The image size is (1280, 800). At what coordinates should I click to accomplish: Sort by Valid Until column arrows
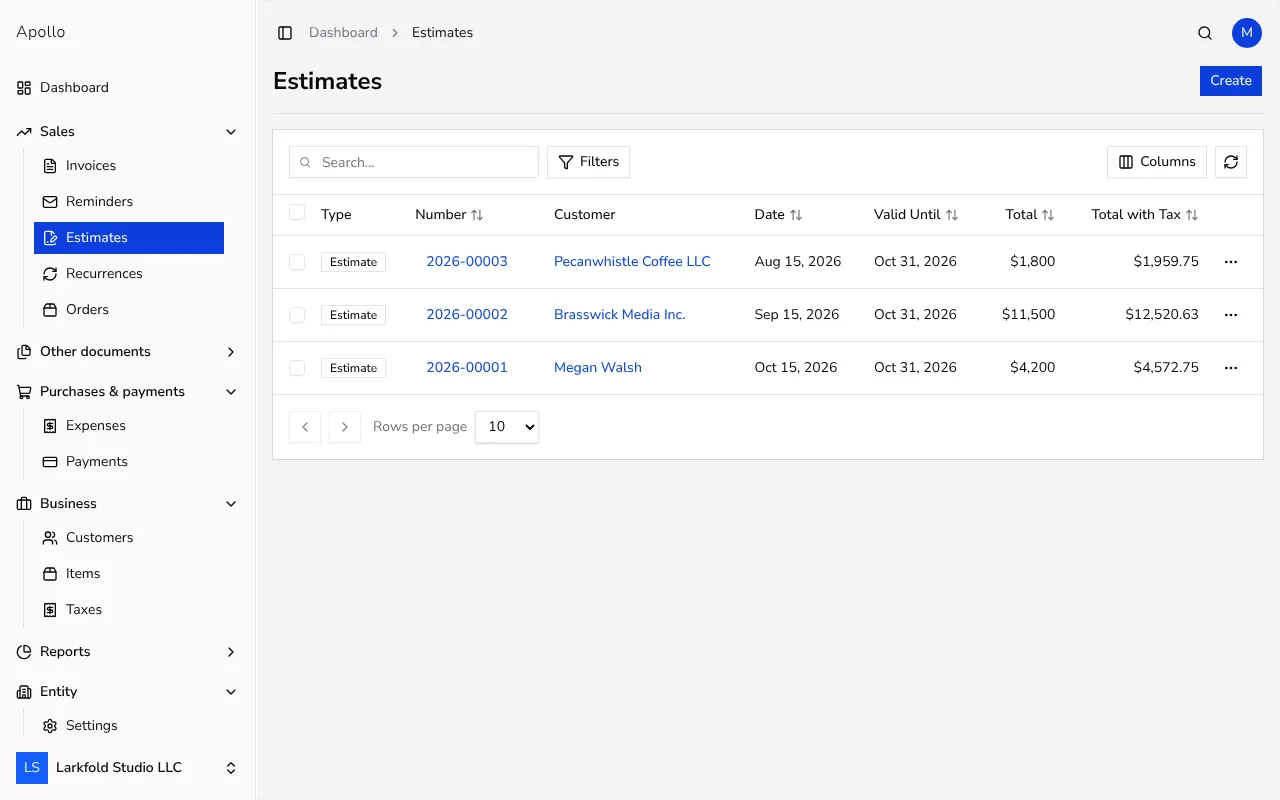click(x=952, y=215)
